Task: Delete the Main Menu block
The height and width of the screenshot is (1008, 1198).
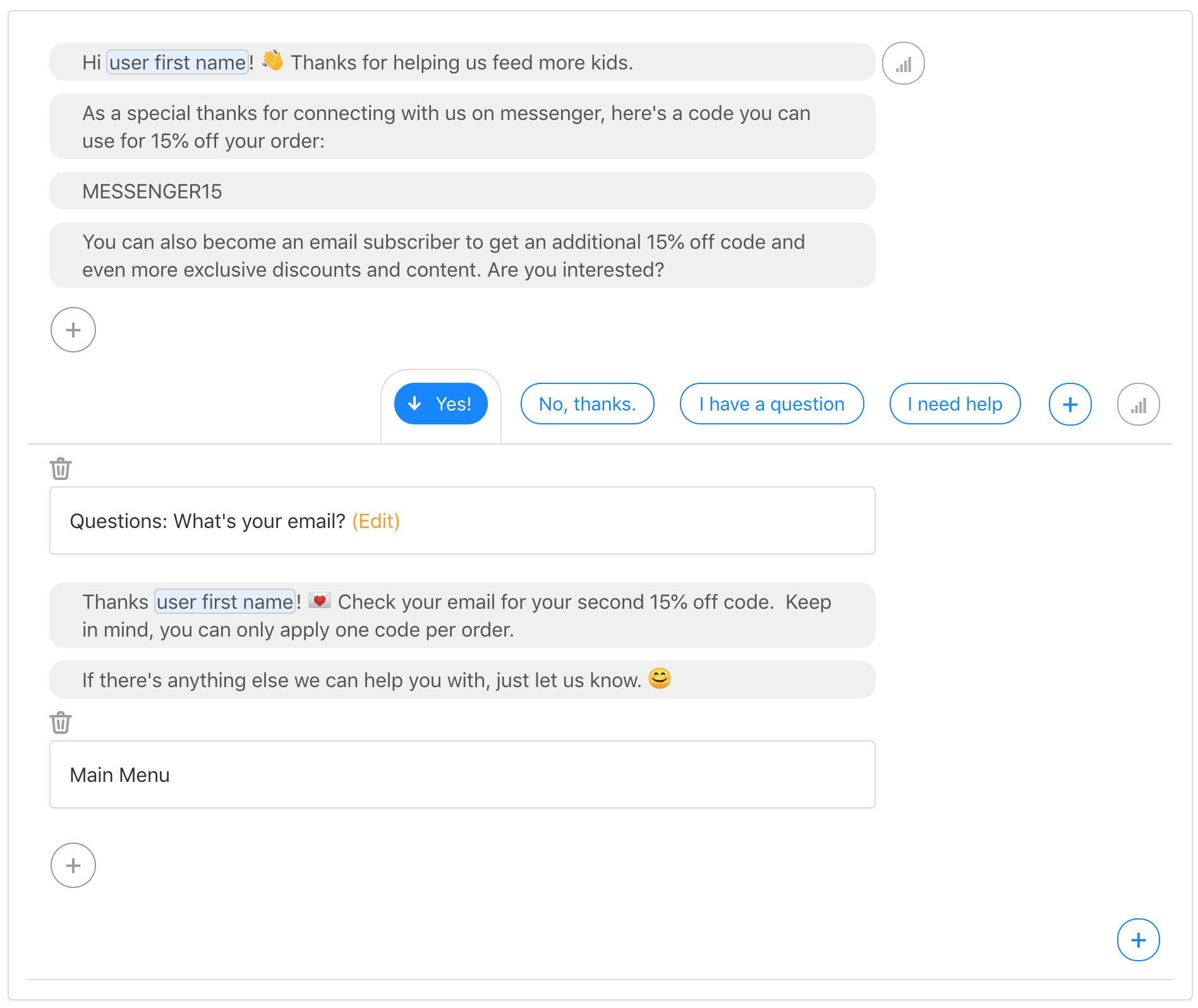Action: coord(61,723)
